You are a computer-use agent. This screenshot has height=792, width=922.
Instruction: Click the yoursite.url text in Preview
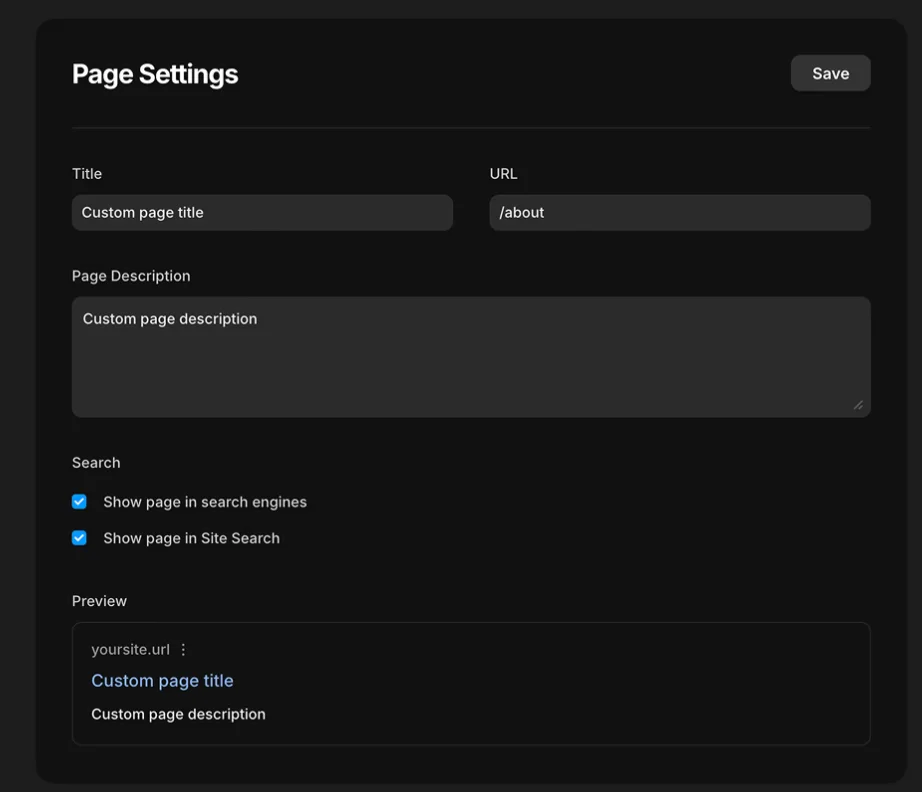130,649
